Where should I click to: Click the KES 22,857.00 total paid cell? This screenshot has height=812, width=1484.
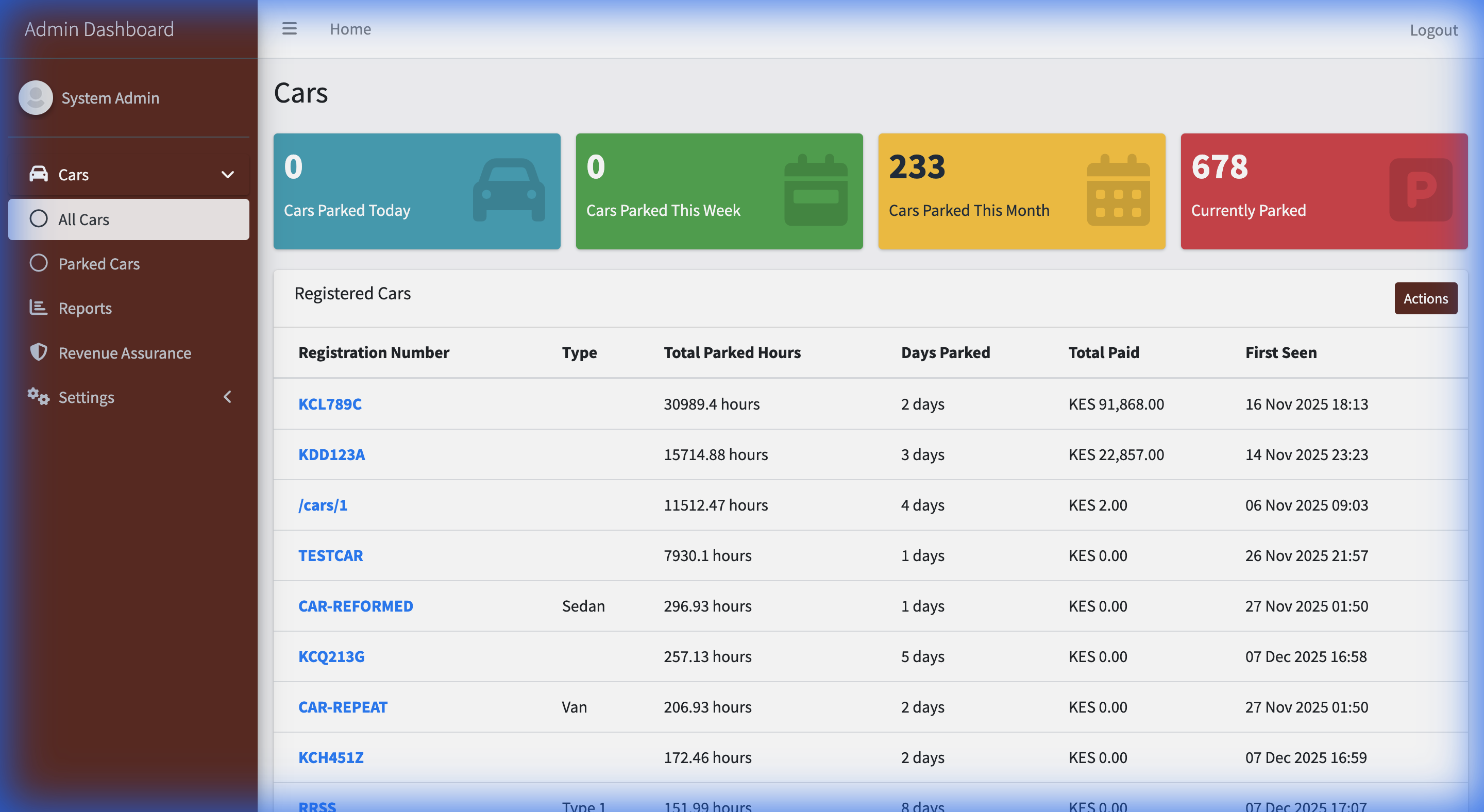point(1116,454)
